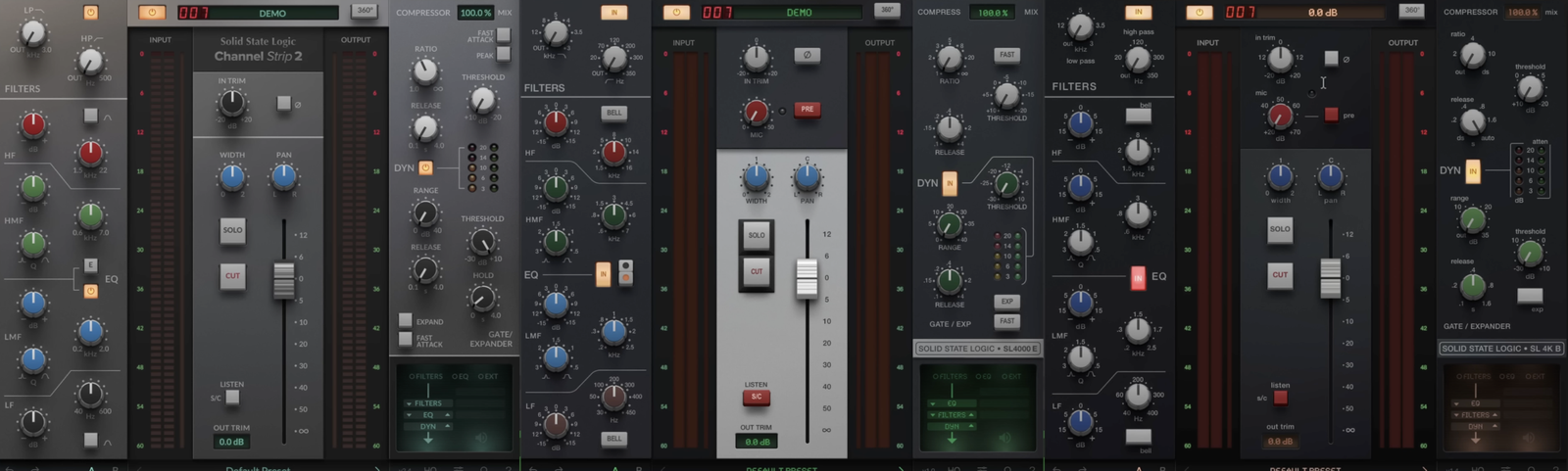This screenshot has height=471, width=1568.
Task: Toggle filters IN switch on SL4000 E
Action: [x=613, y=13]
